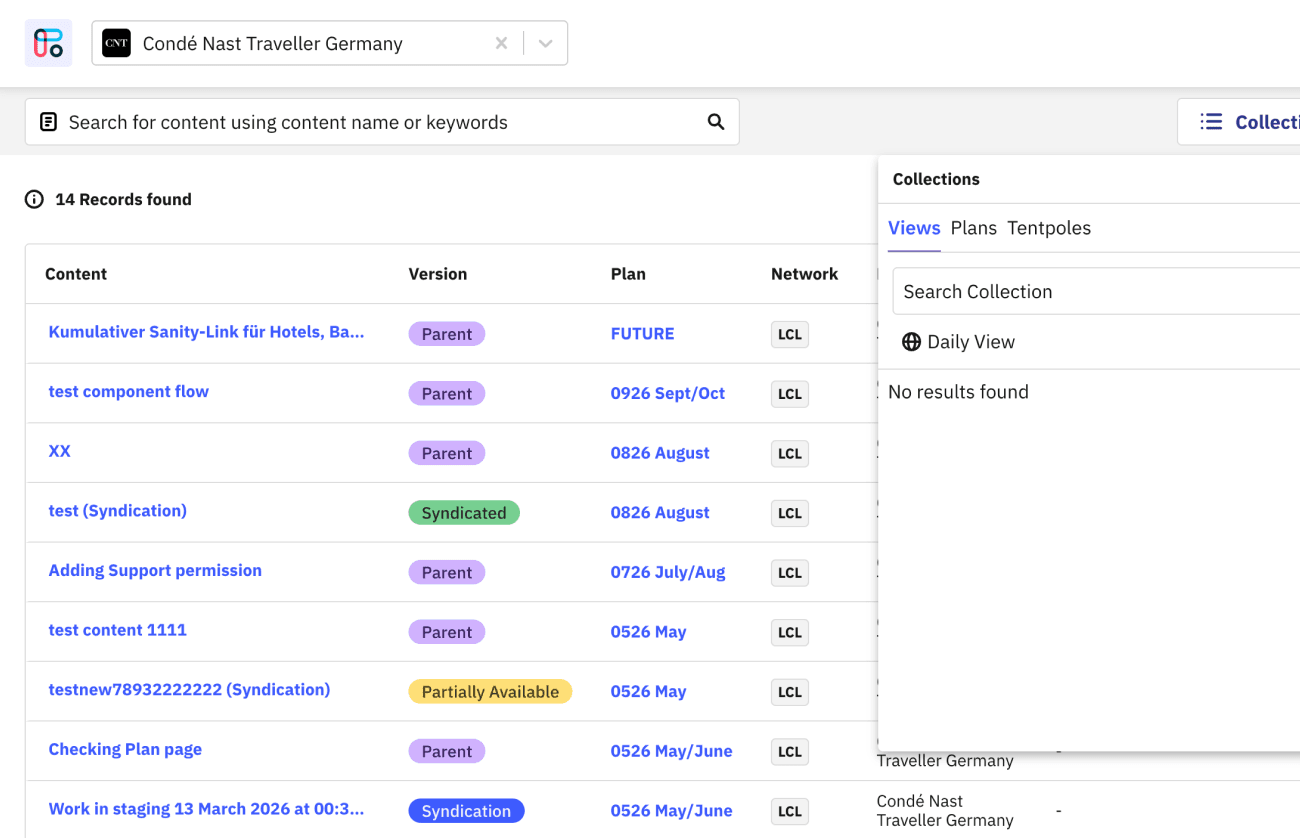The image size is (1300, 838).
Task: Click the globe icon beside Daily View
Action: 911,342
